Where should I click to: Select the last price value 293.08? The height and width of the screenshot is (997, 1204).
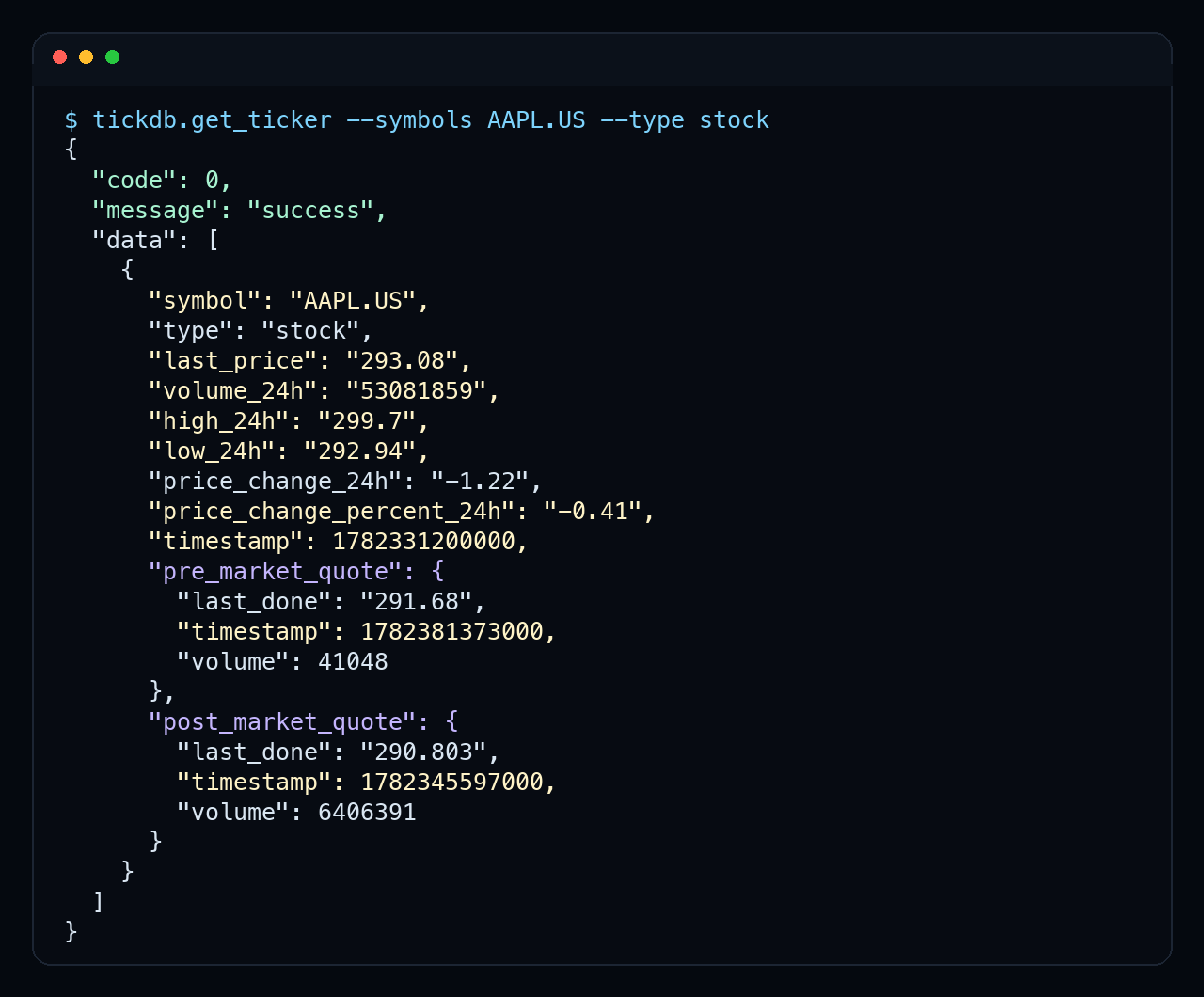click(x=403, y=361)
